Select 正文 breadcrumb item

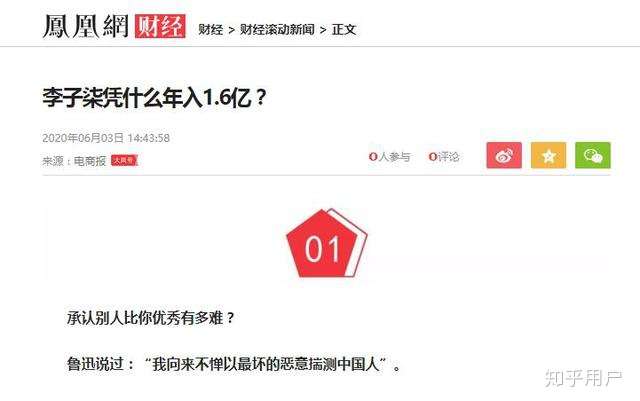click(x=344, y=29)
